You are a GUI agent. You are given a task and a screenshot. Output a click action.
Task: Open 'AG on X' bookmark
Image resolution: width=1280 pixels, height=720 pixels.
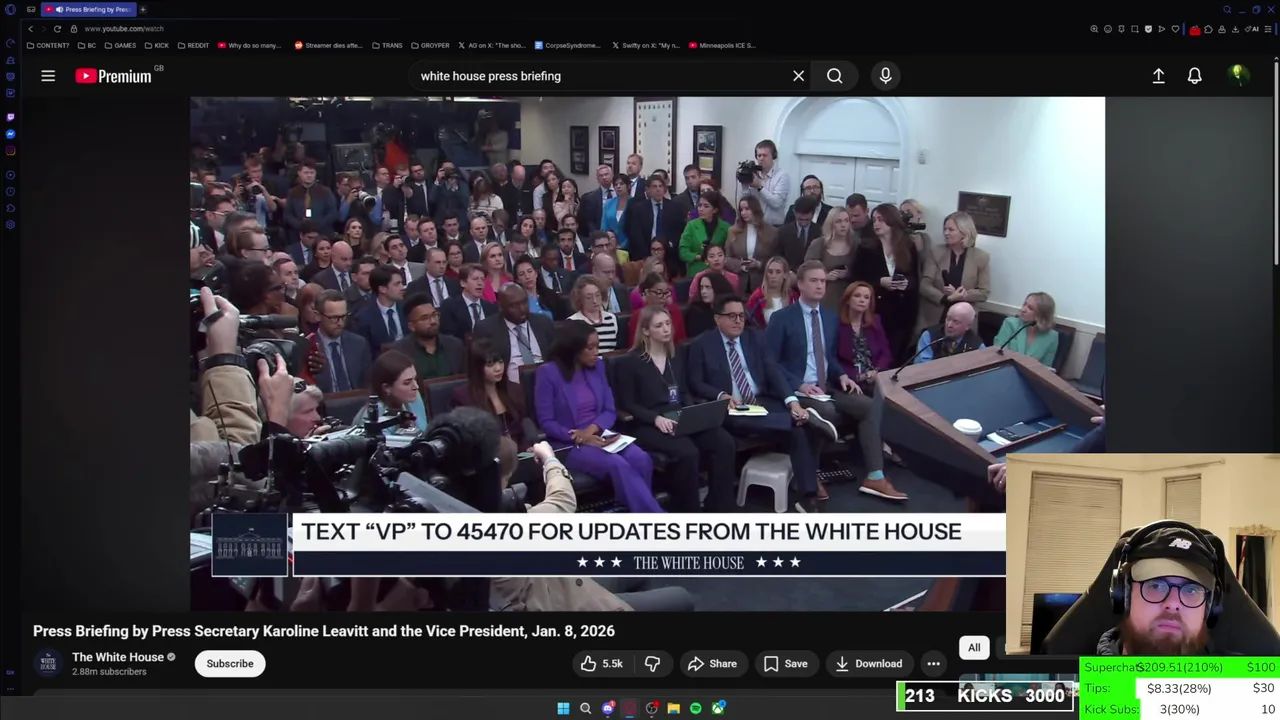[492, 45]
